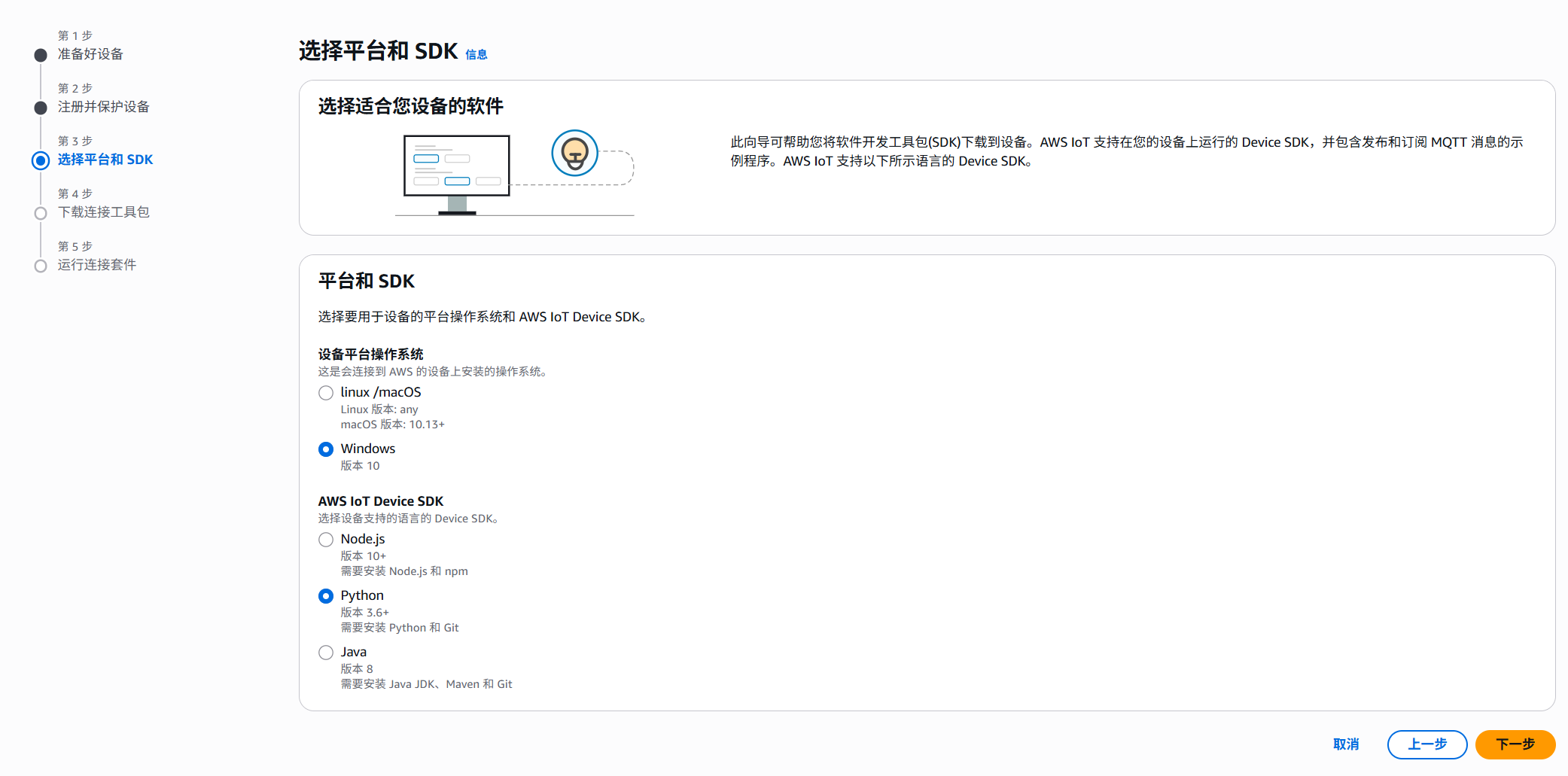This screenshot has width=1568, height=776.
Task: Click the light bulb illustration icon
Action: (574, 154)
